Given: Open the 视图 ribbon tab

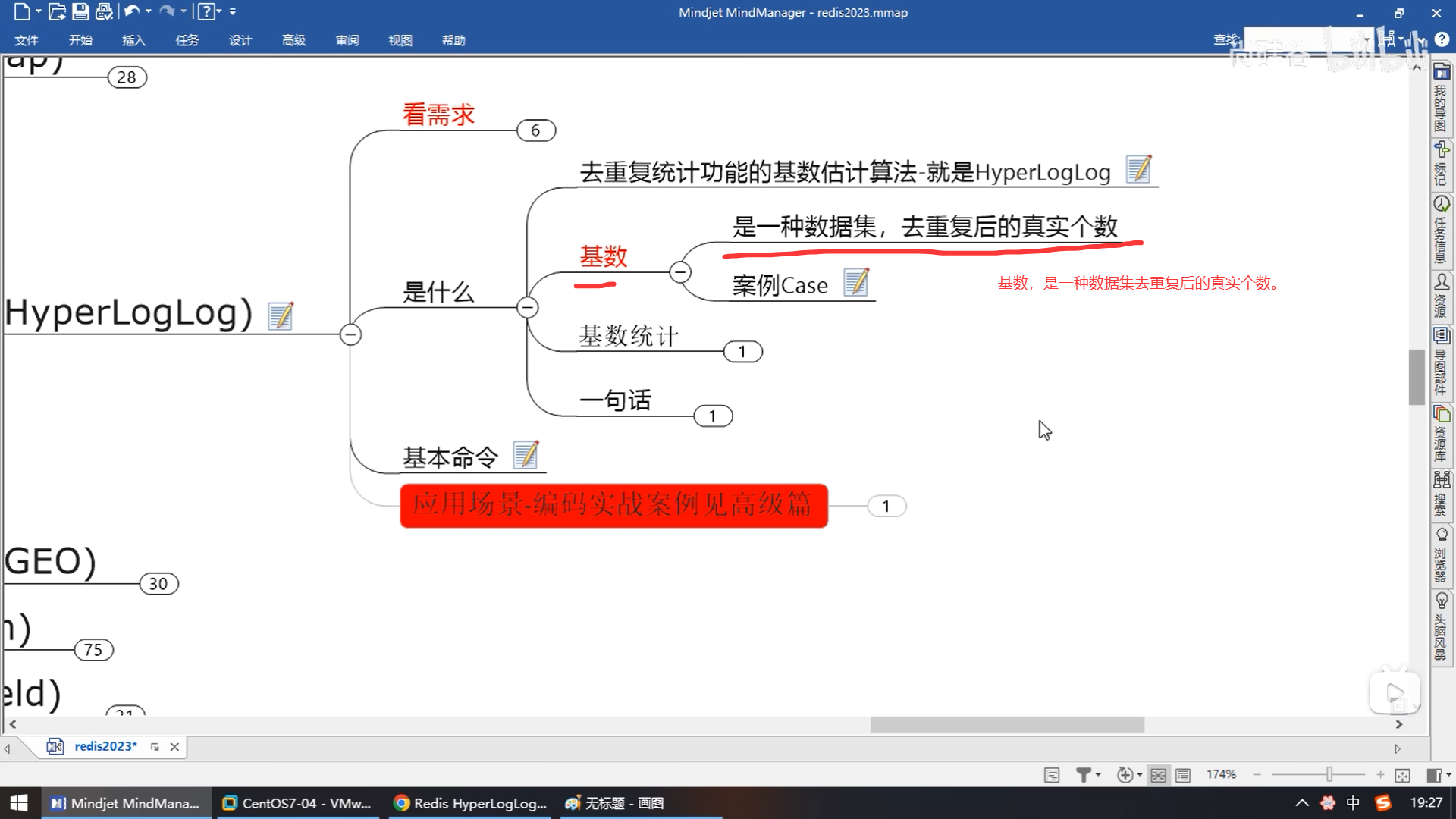Looking at the screenshot, I should coord(400,40).
